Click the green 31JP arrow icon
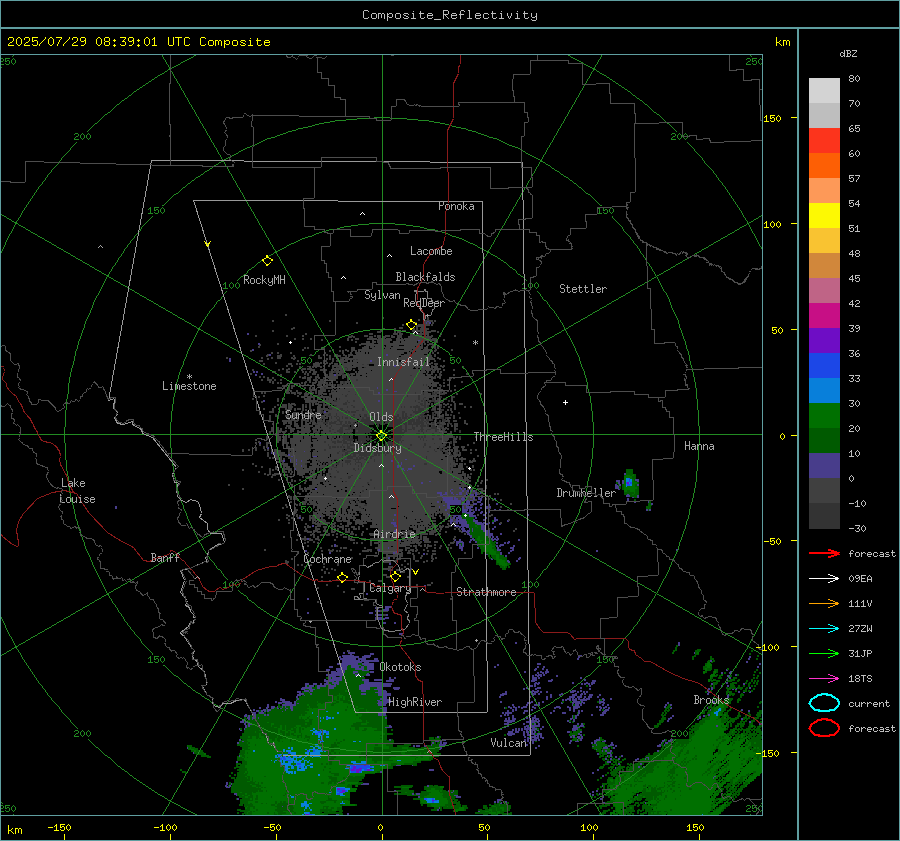 pyautogui.click(x=824, y=653)
